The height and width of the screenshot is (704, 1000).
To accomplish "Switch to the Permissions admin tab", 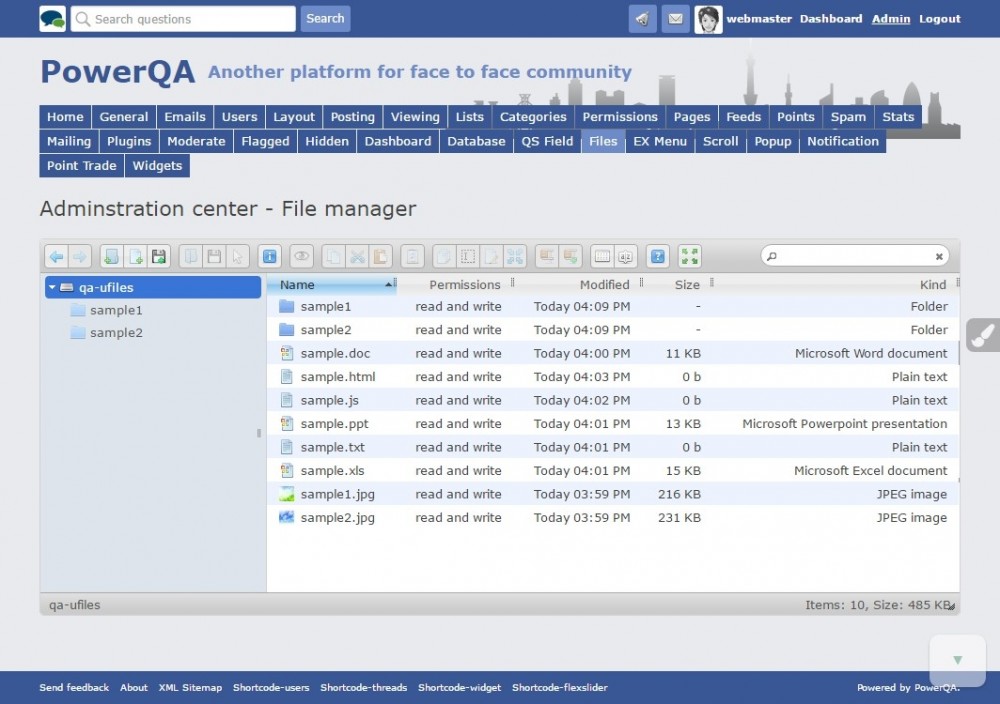I will [x=620, y=117].
